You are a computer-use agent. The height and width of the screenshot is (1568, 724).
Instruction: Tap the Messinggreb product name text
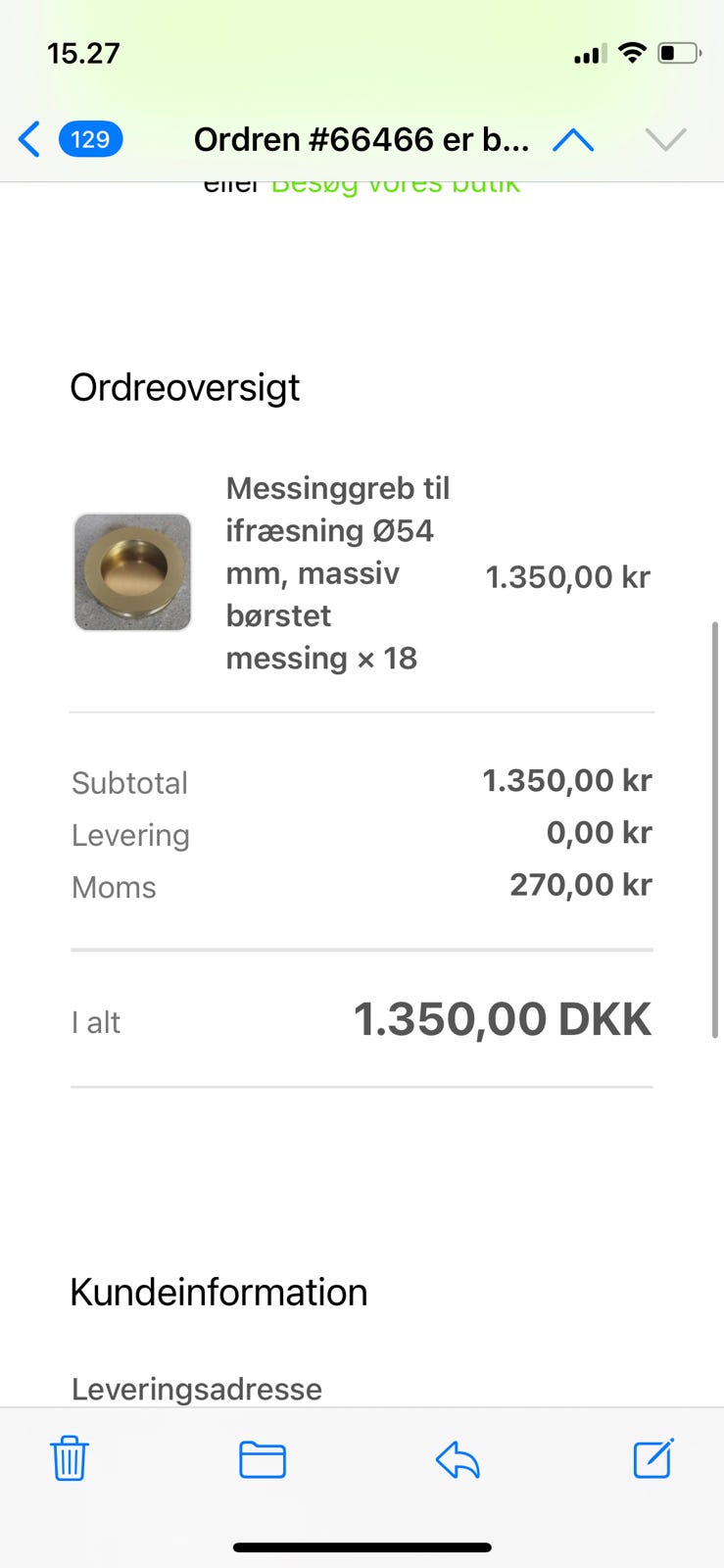pos(337,572)
